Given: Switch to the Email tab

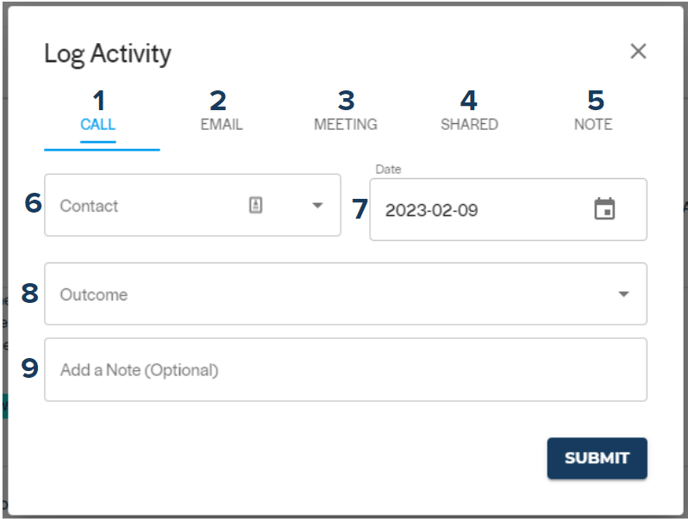Looking at the screenshot, I should pyautogui.click(x=221, y=125).
